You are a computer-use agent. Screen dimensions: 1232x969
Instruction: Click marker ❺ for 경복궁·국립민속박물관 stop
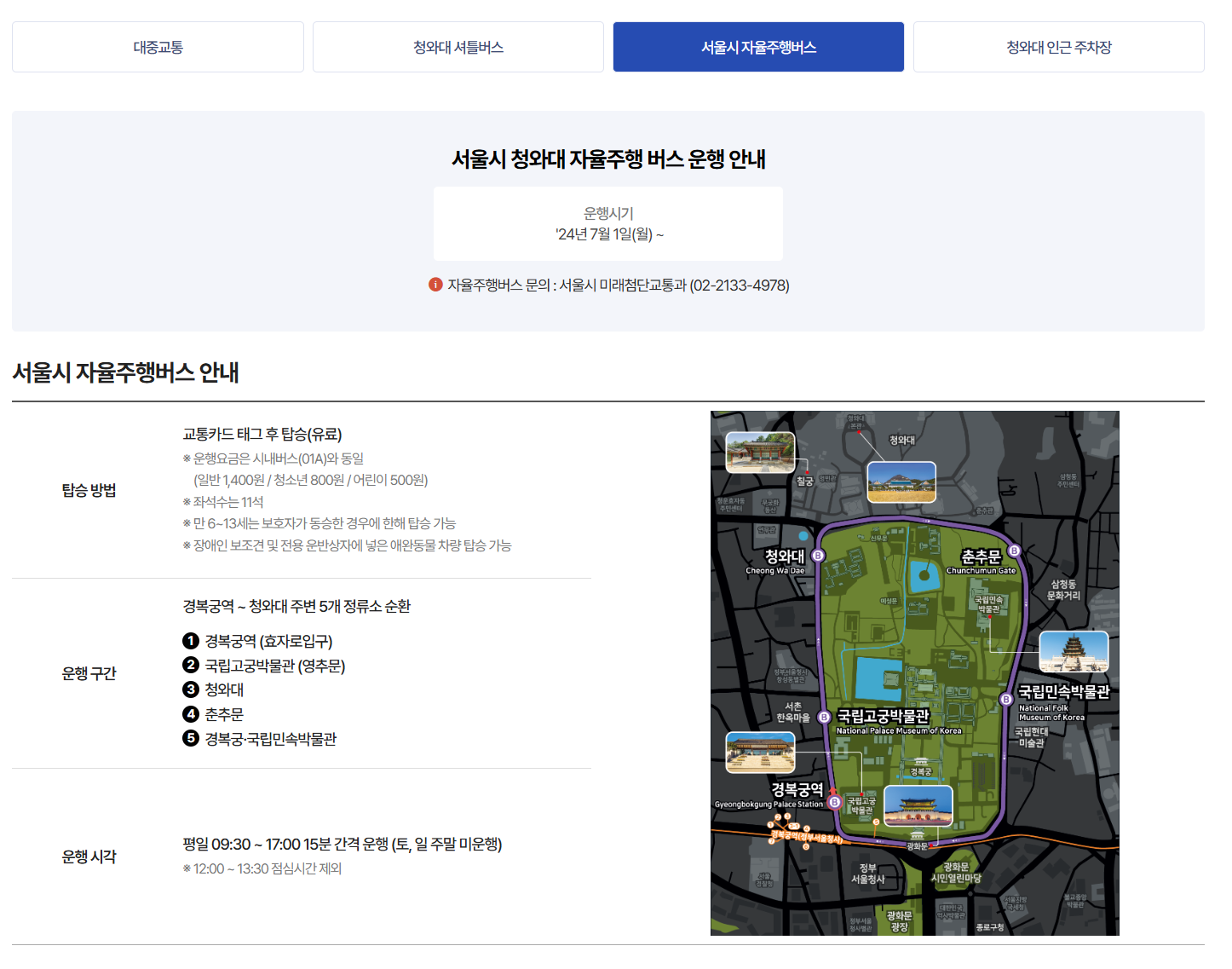(x=189, y=739)
